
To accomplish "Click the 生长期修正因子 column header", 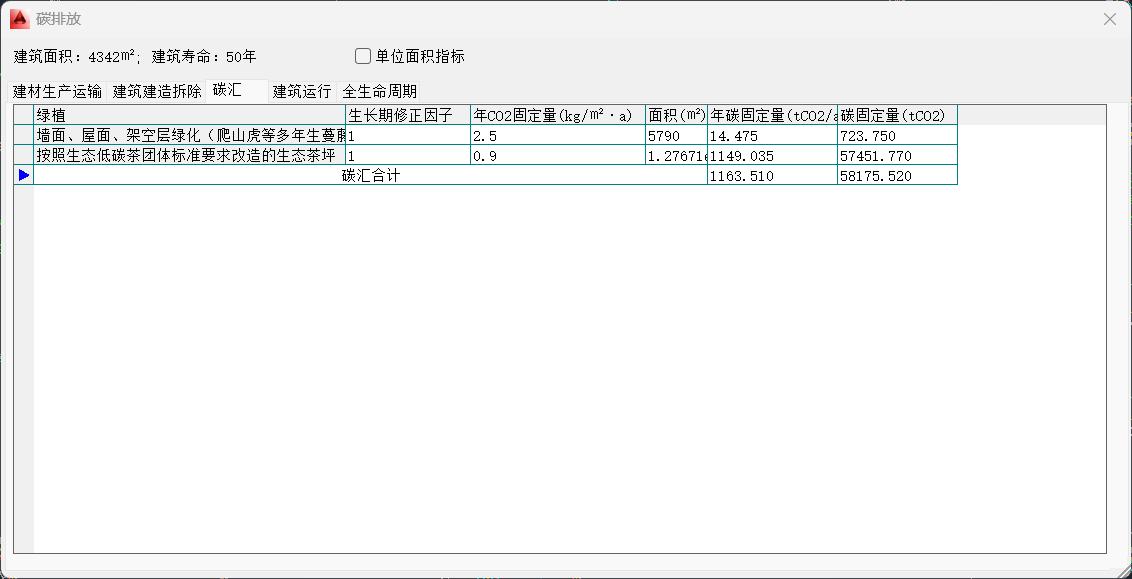I will tap(407, 115).
